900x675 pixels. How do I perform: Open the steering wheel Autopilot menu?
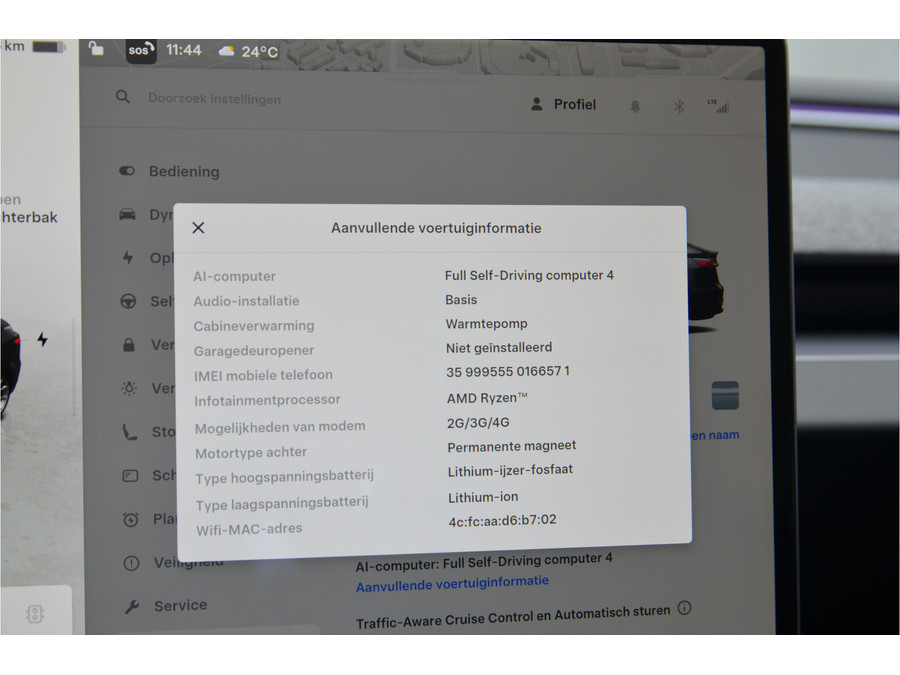(x=128, y=301)
